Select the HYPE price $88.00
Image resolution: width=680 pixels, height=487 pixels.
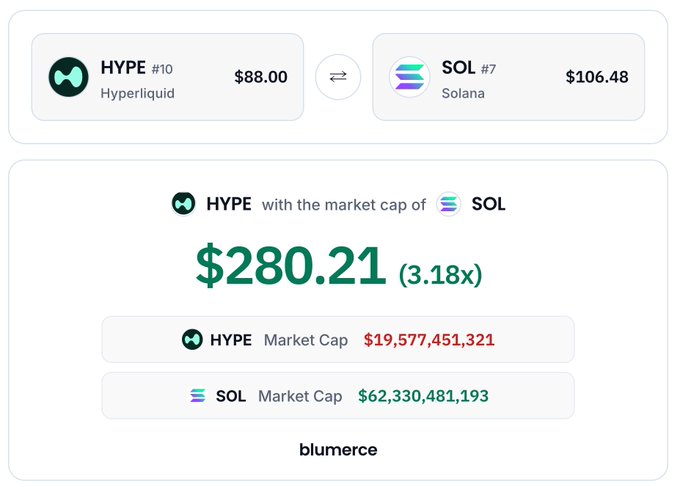[x=261, y=77]
